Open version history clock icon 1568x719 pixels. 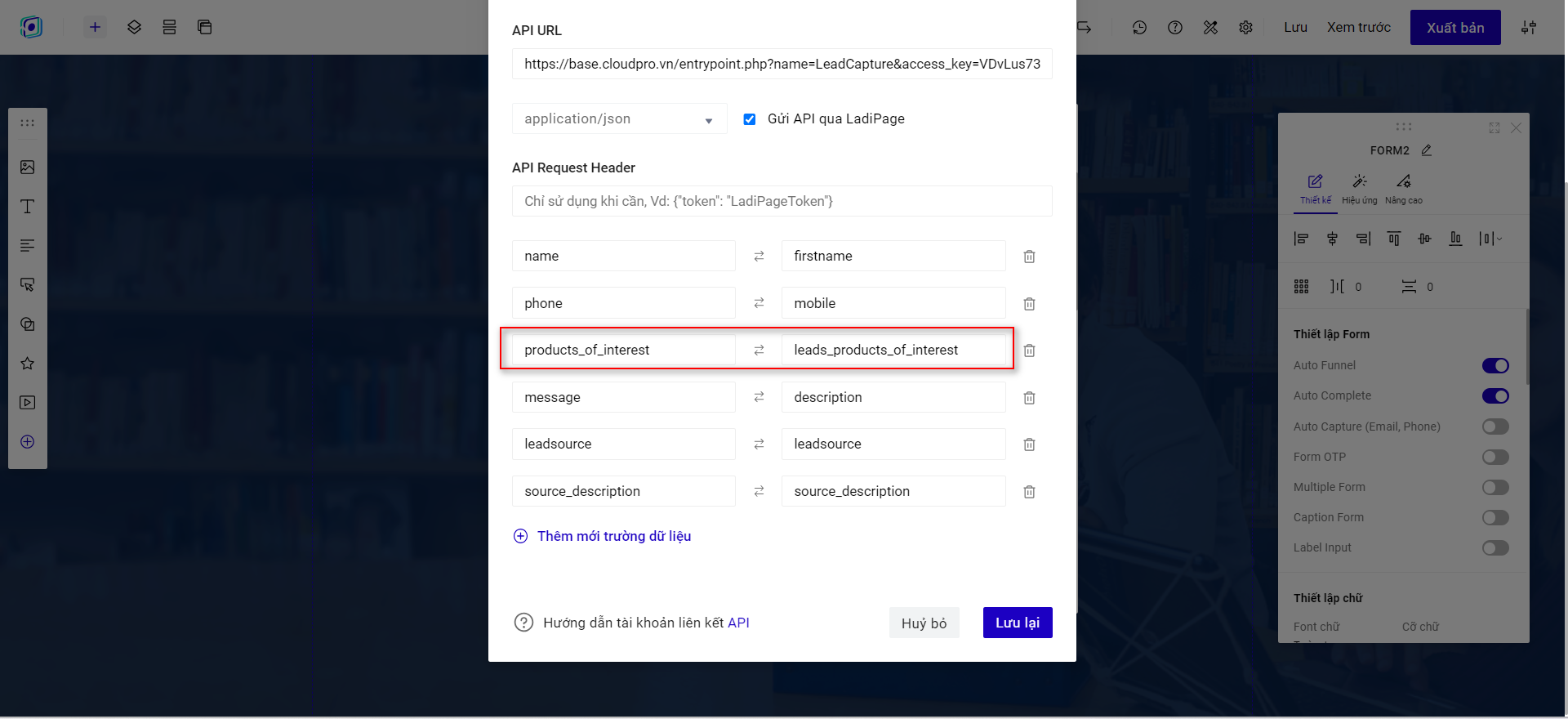(1139, 28)
